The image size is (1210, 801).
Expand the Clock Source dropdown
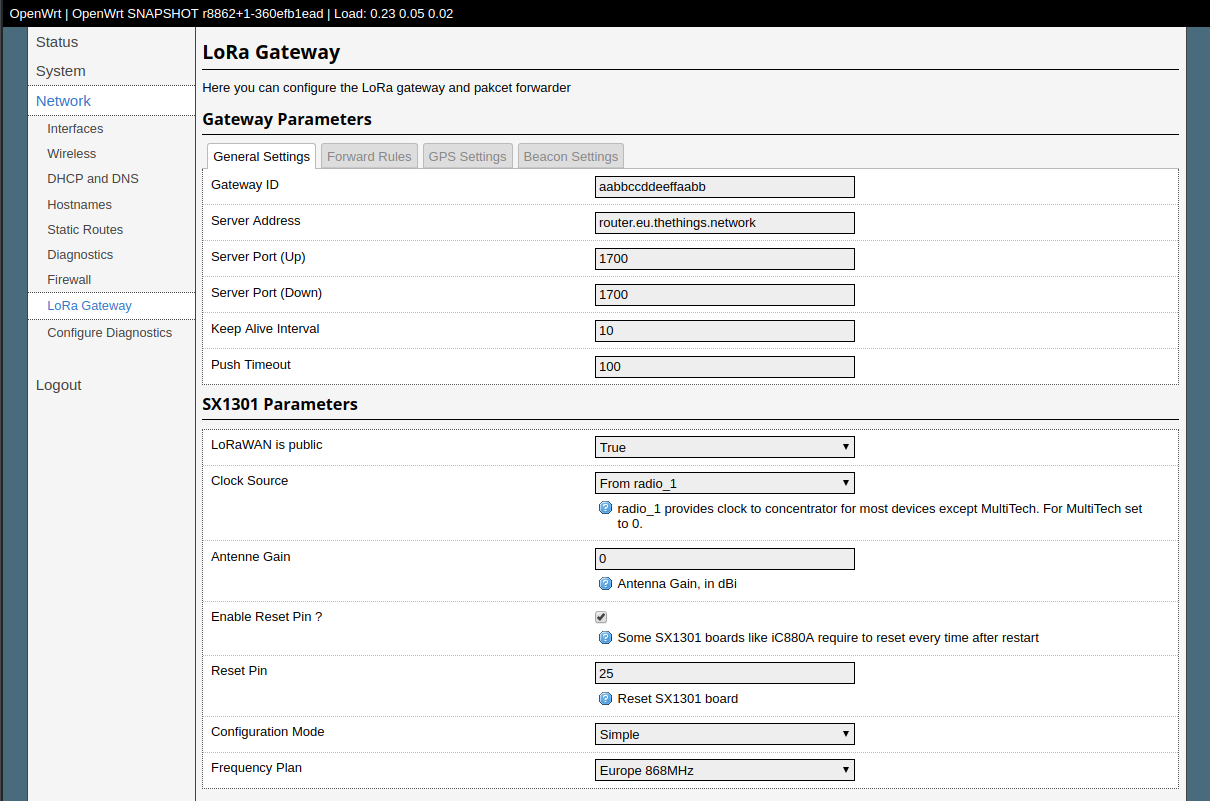coord(724,483)
